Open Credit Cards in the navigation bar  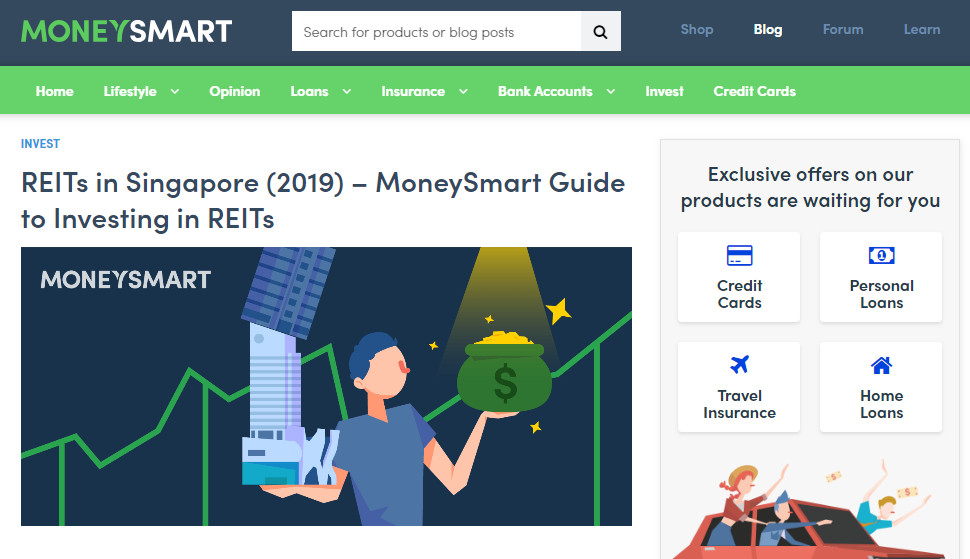pos(754,91)
